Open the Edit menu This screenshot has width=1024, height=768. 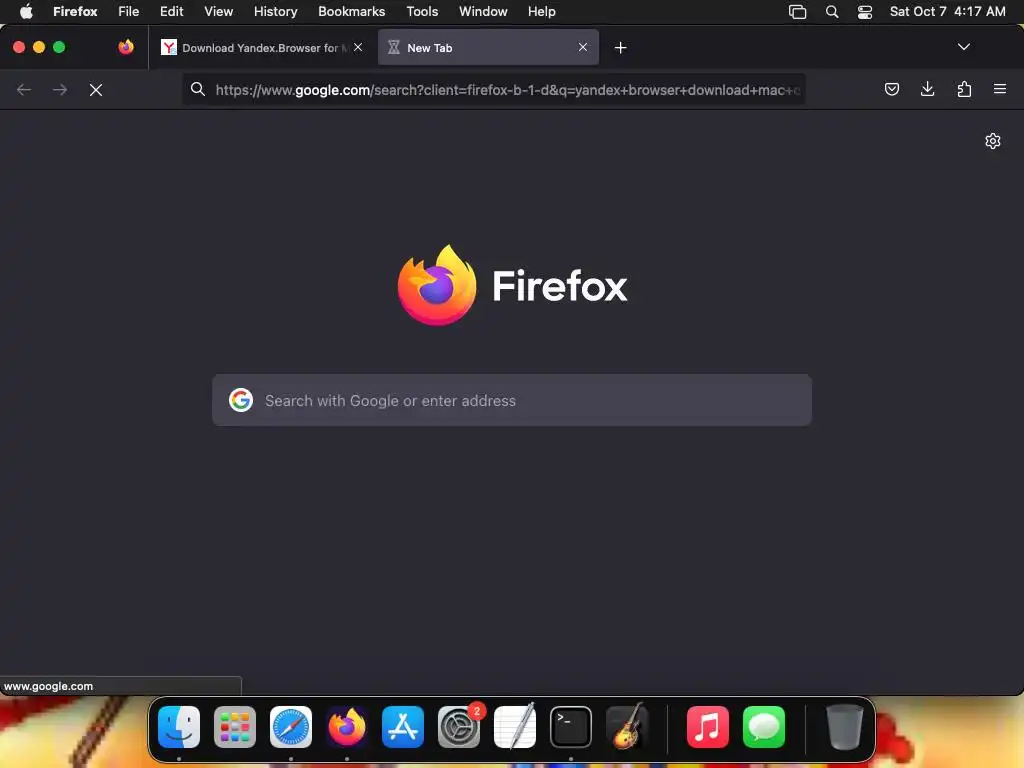[172, 11]
